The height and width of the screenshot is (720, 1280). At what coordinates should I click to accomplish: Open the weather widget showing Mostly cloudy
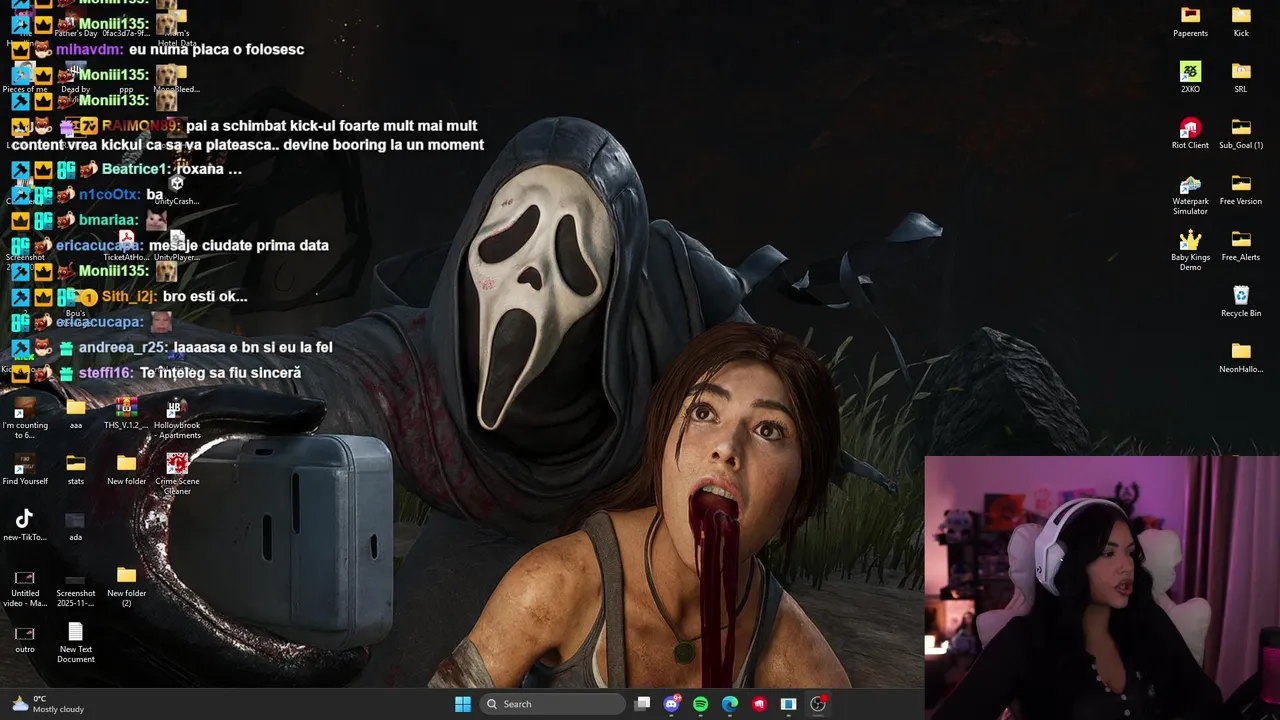(x=48, y=704)
